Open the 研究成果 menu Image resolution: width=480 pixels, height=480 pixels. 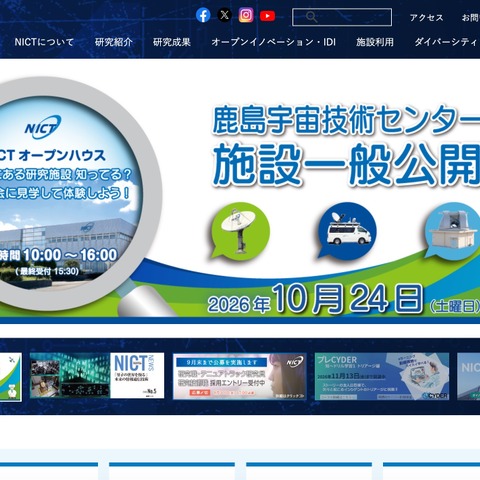pos(172,42)
